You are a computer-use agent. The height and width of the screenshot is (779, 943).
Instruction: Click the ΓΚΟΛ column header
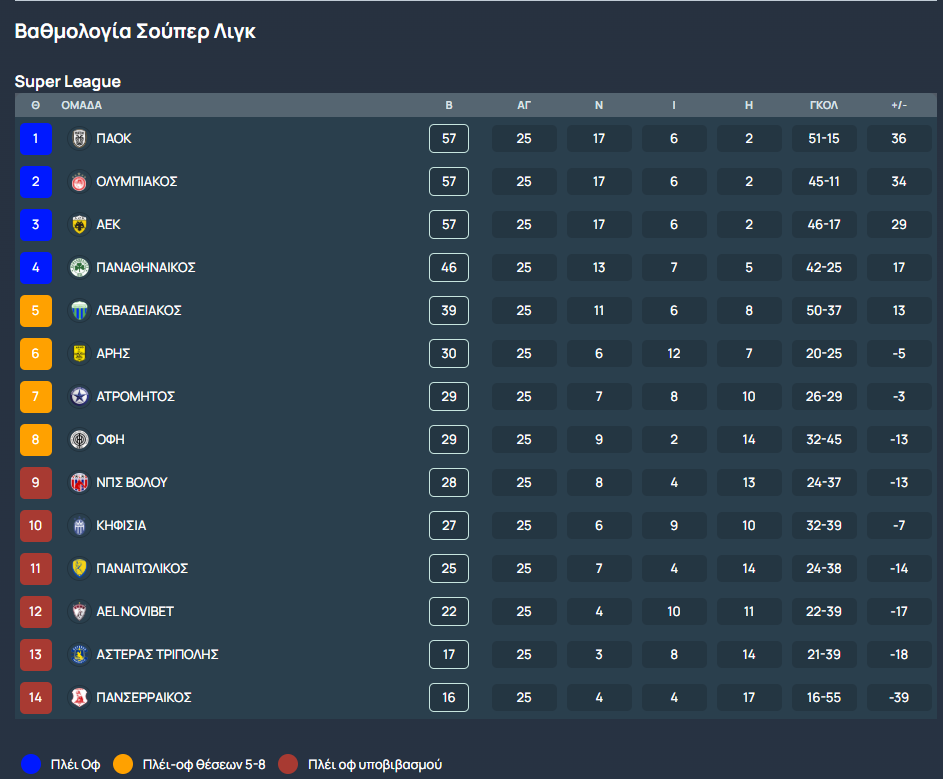click(823, 105)
